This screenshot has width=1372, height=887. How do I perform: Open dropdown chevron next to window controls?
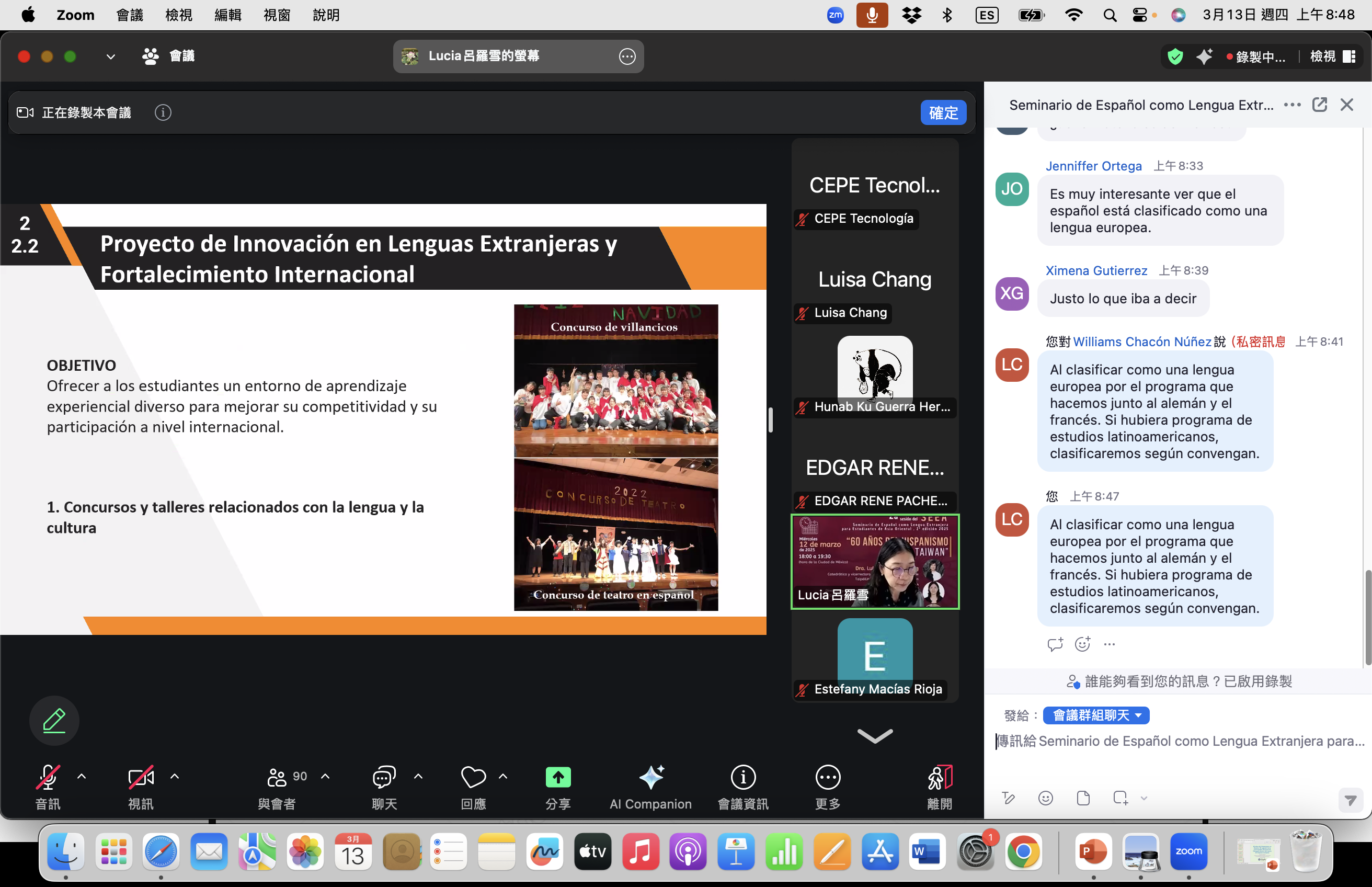pos(110,56)
